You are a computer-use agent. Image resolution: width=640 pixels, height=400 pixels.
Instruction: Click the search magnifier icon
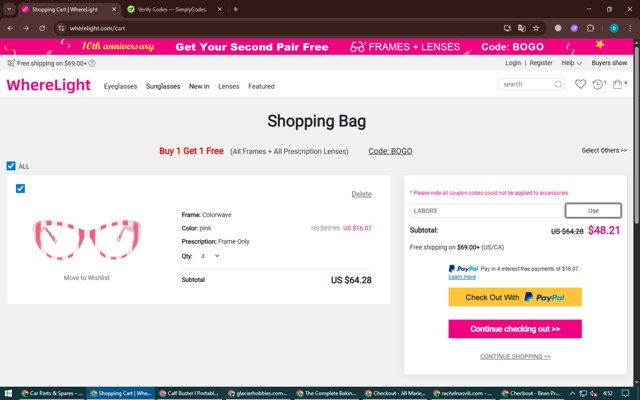click(x=558, y=84)
